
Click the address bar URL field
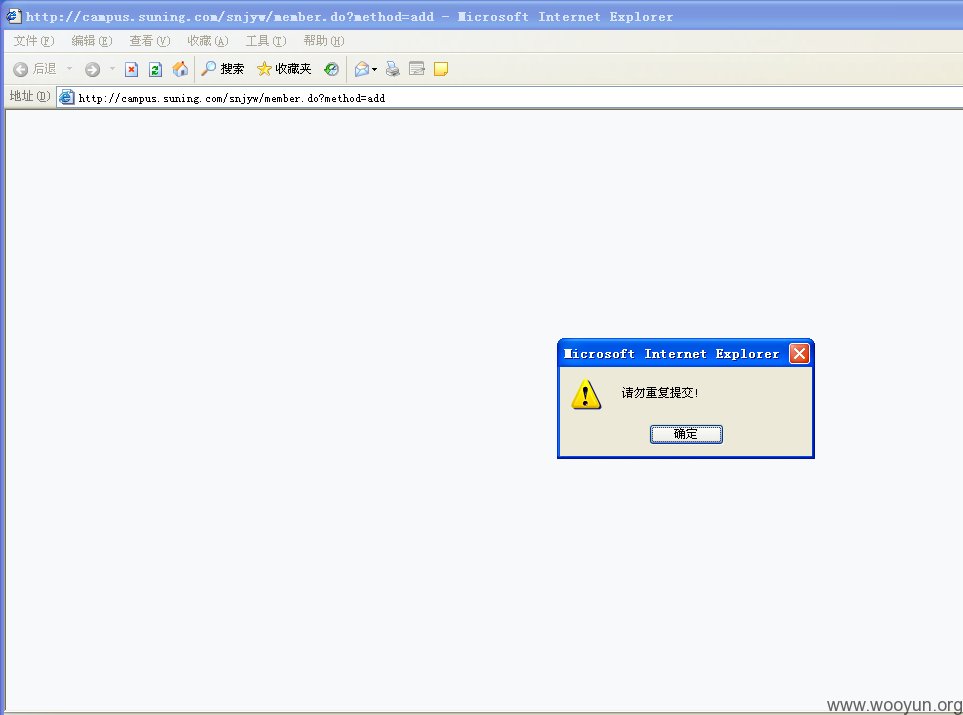click(x=510, y=98)
